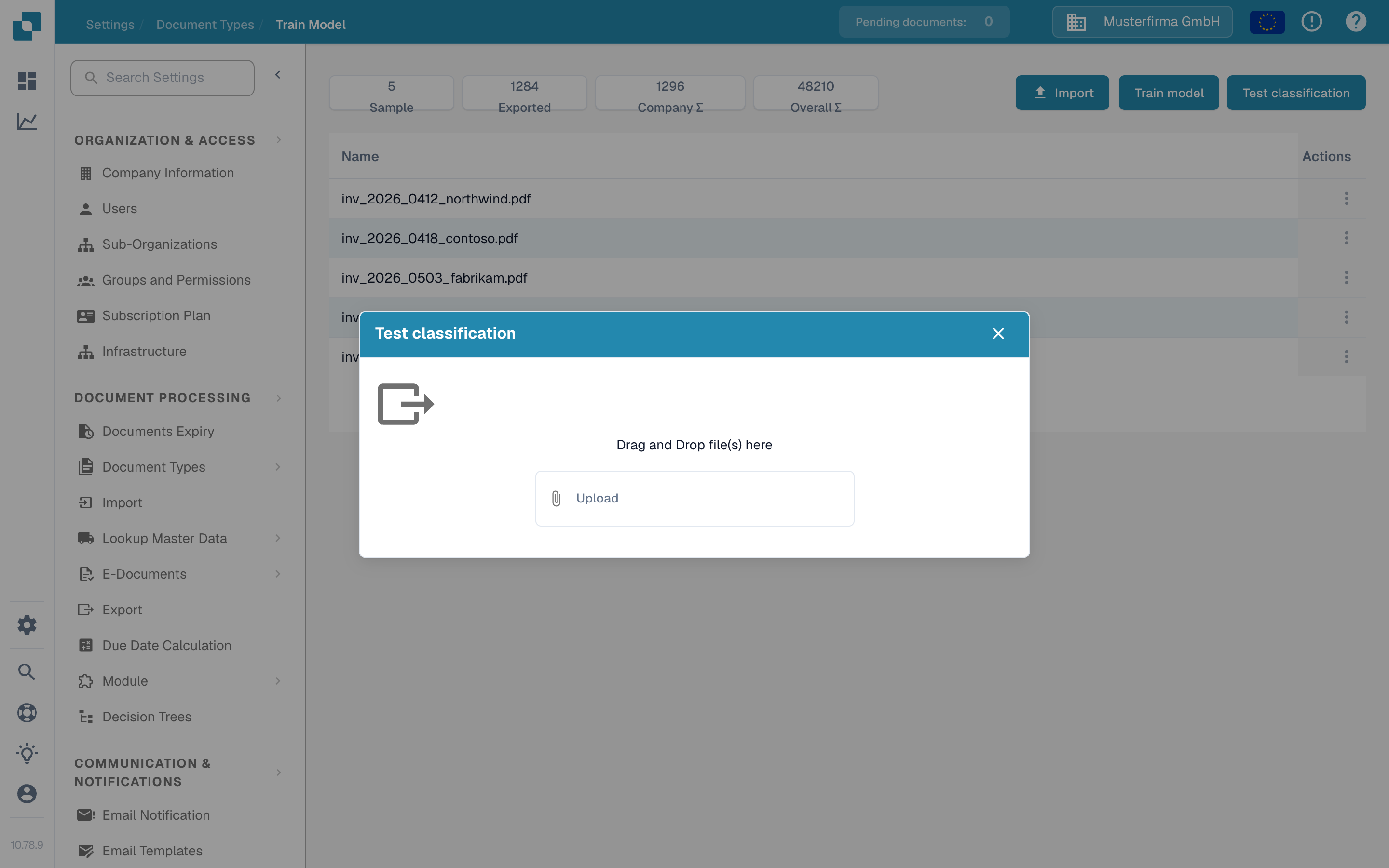Click the drag-and-drop file export icon
Image resolution: width=1389 pixels, height=868 pixels.
405,404
